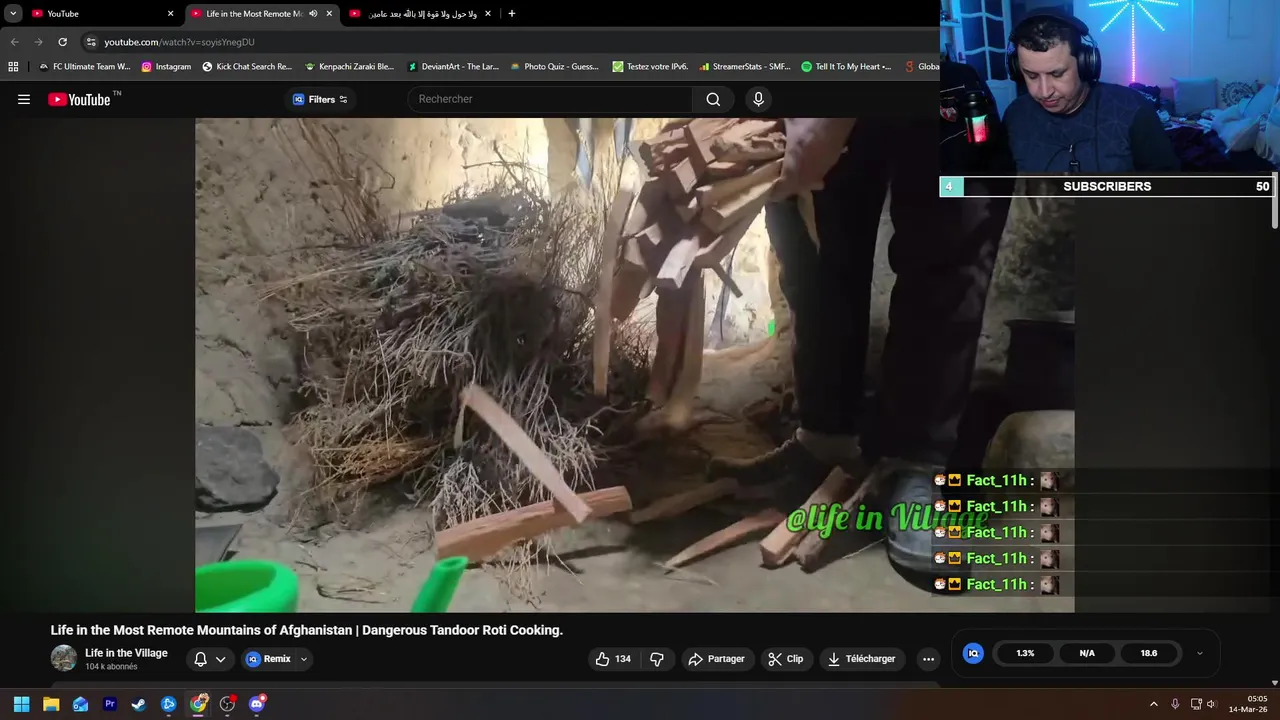Open site information icon in address bar
Image resolution: width=1280 pixels, height=720 pixels.
tap(91, 42)
